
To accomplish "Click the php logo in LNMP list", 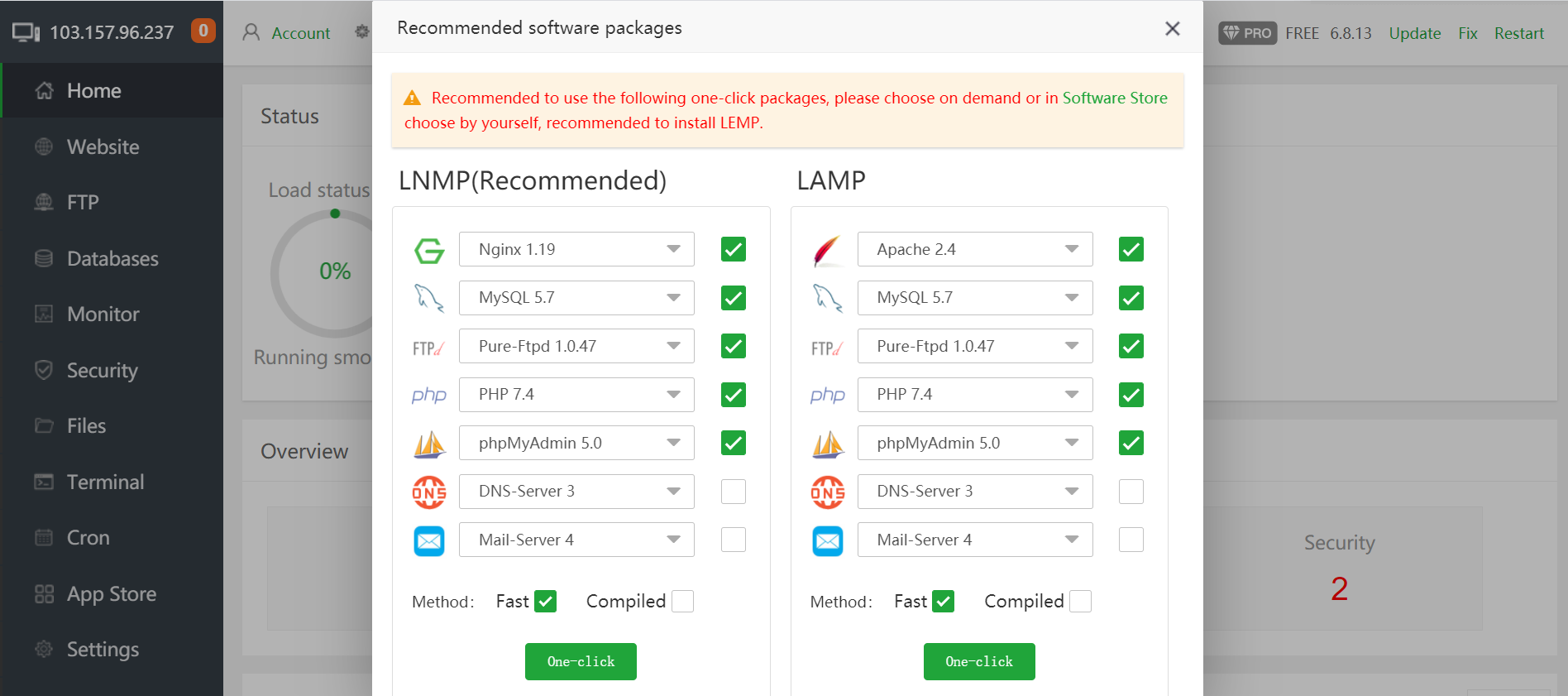I will 429,395.
